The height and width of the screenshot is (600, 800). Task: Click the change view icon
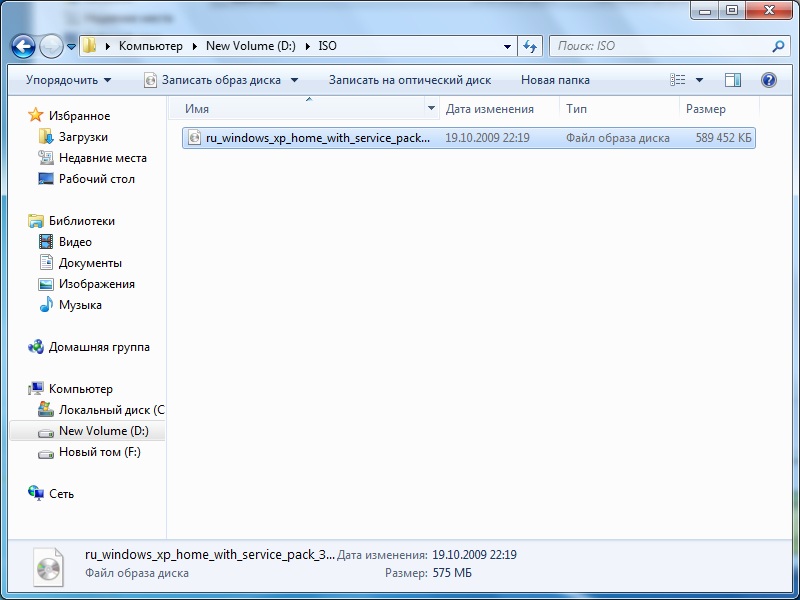click(678, 80)
